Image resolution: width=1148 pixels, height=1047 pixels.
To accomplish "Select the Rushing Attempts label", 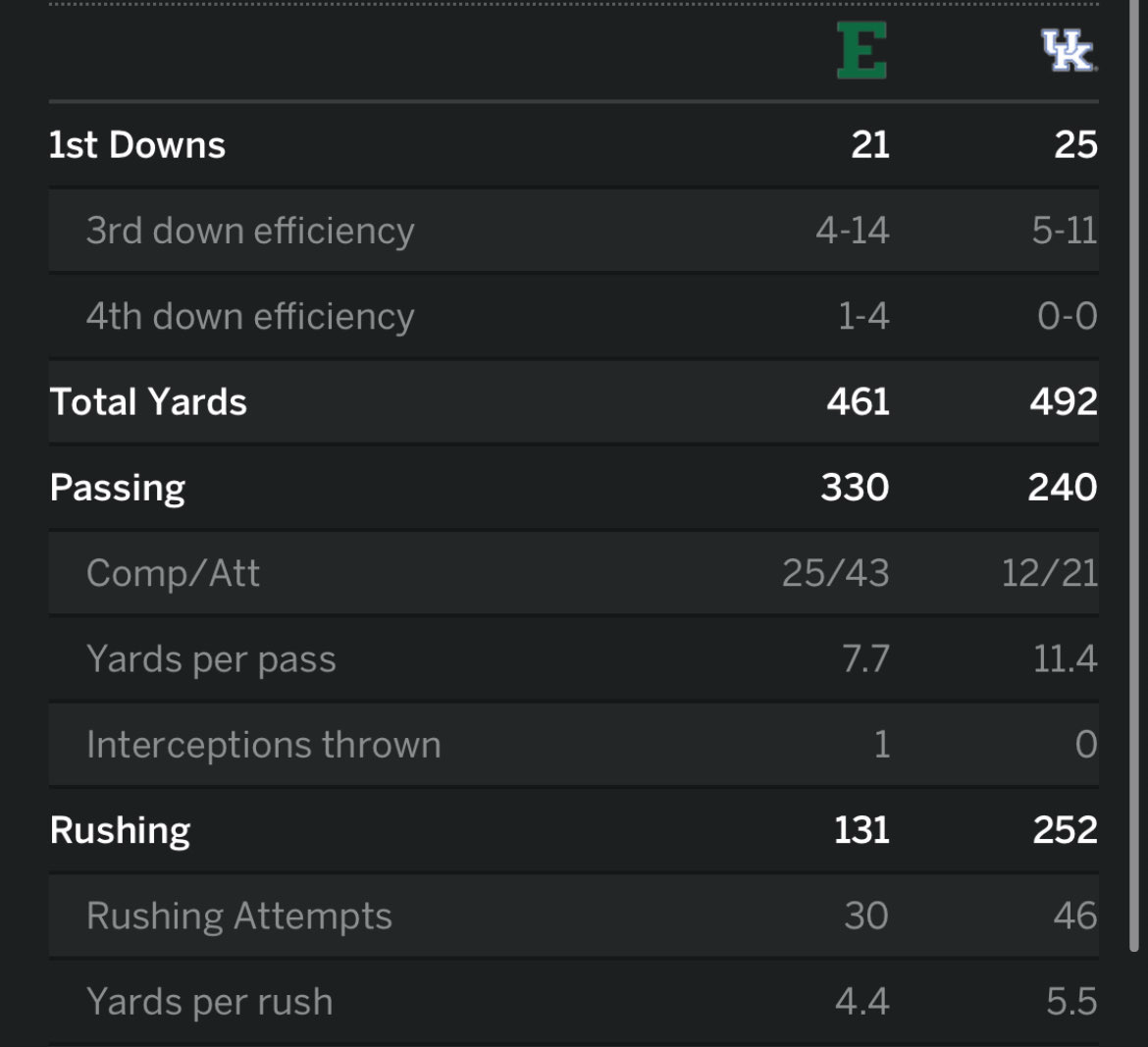I will 239,916.
